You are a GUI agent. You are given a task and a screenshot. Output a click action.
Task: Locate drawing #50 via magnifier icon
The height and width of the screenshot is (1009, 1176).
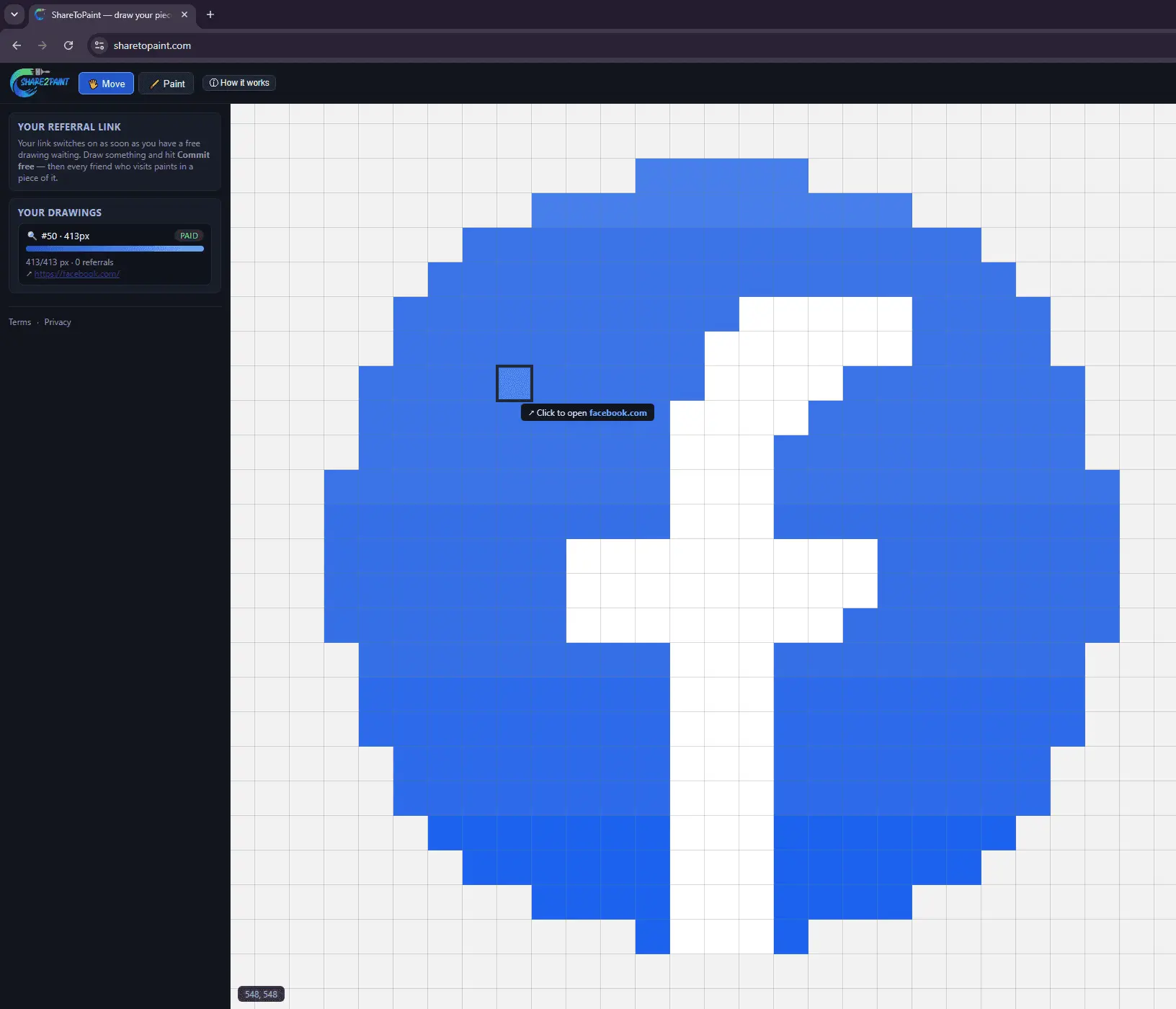click(x=32, y=236)
